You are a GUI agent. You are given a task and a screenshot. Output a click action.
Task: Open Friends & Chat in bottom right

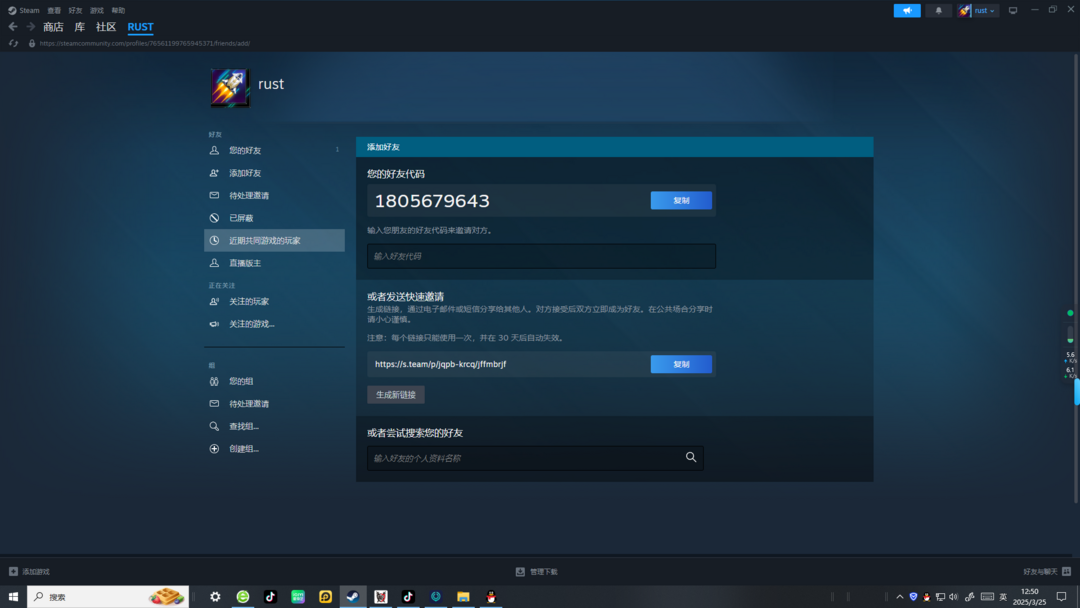coord(1046,571)
